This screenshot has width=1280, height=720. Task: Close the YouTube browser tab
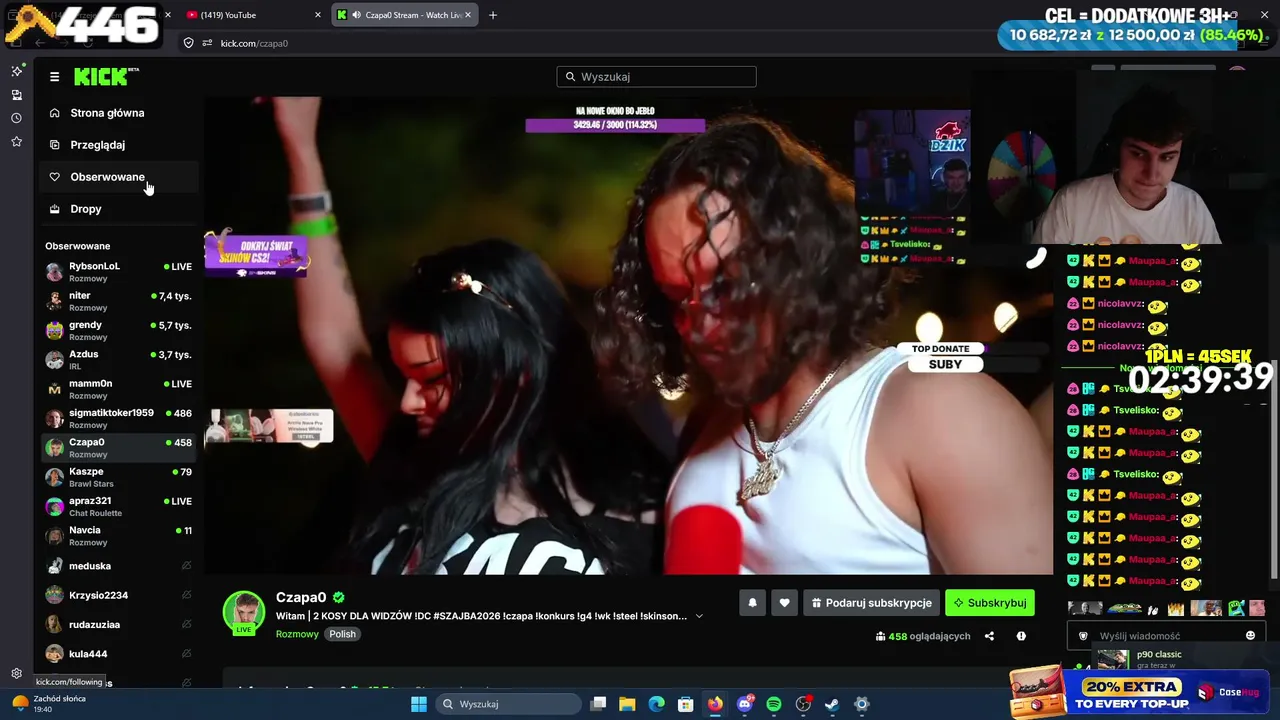(x=318, y=15)
